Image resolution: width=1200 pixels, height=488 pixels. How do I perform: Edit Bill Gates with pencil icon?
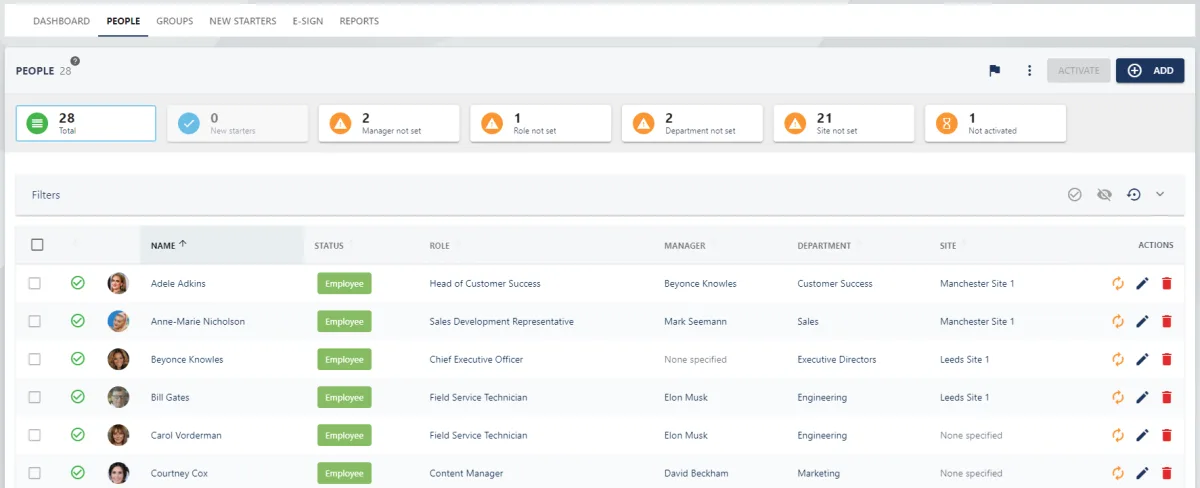pyautogui.click(x=1142, y=398)
